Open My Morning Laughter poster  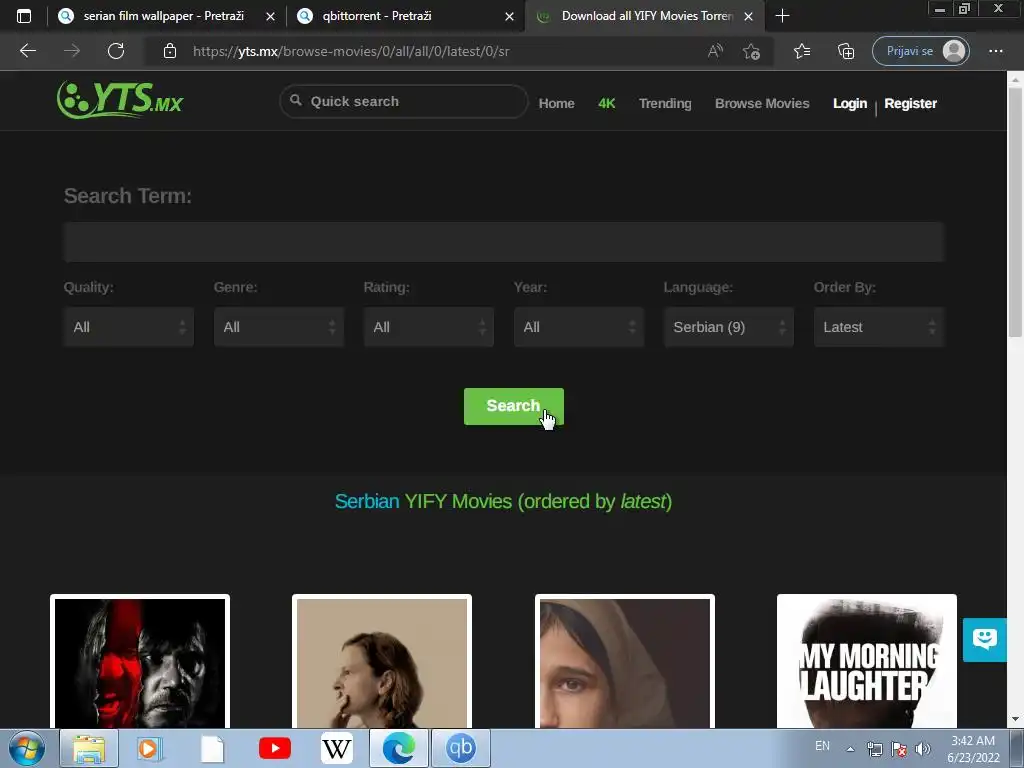(867, 661)
